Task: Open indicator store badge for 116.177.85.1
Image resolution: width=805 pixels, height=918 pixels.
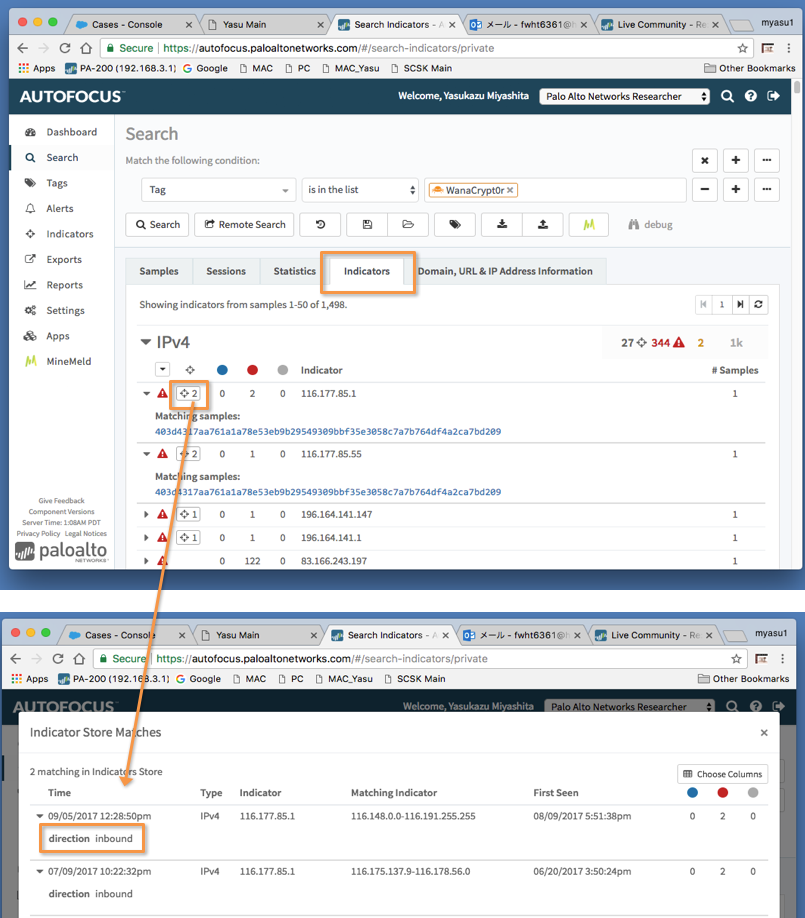Action: tap(189, 393)
